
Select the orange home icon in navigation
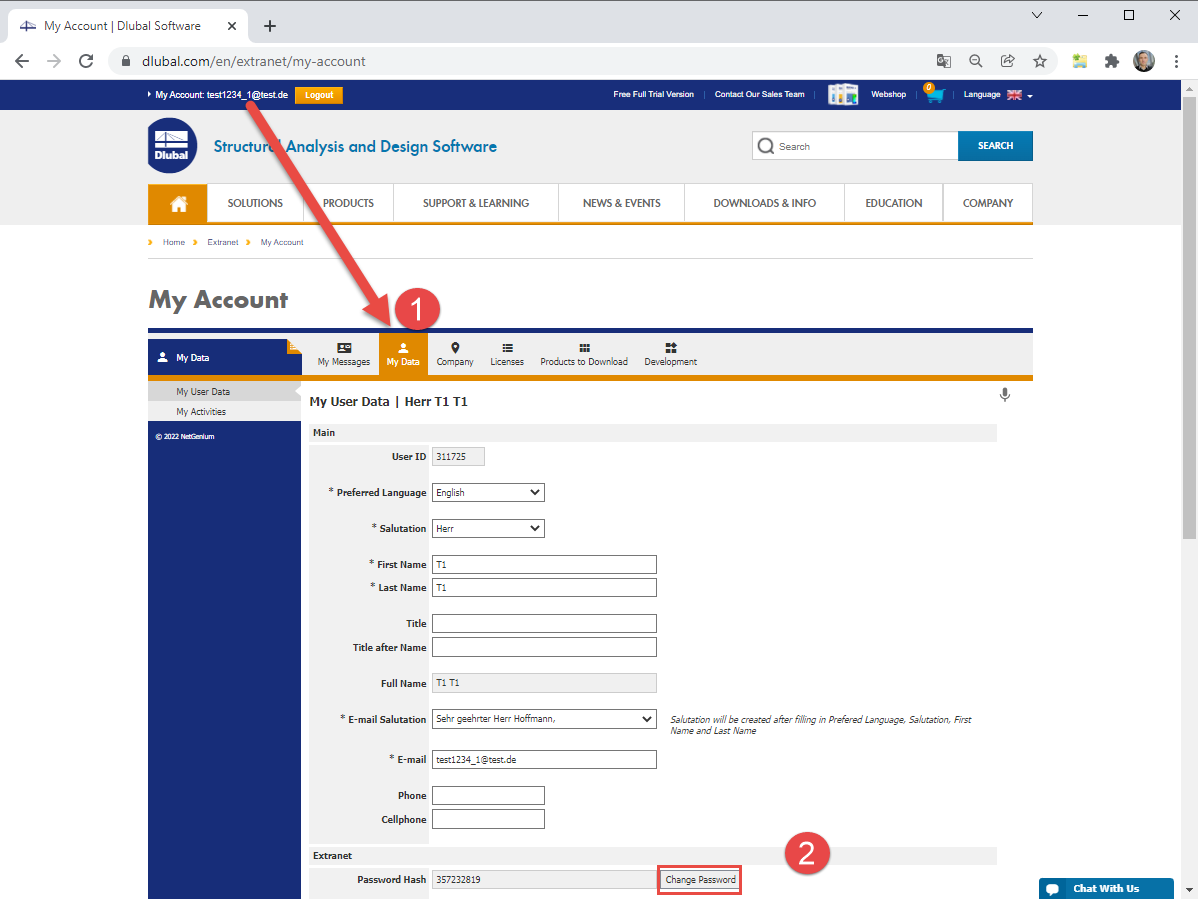click(177, 203)
